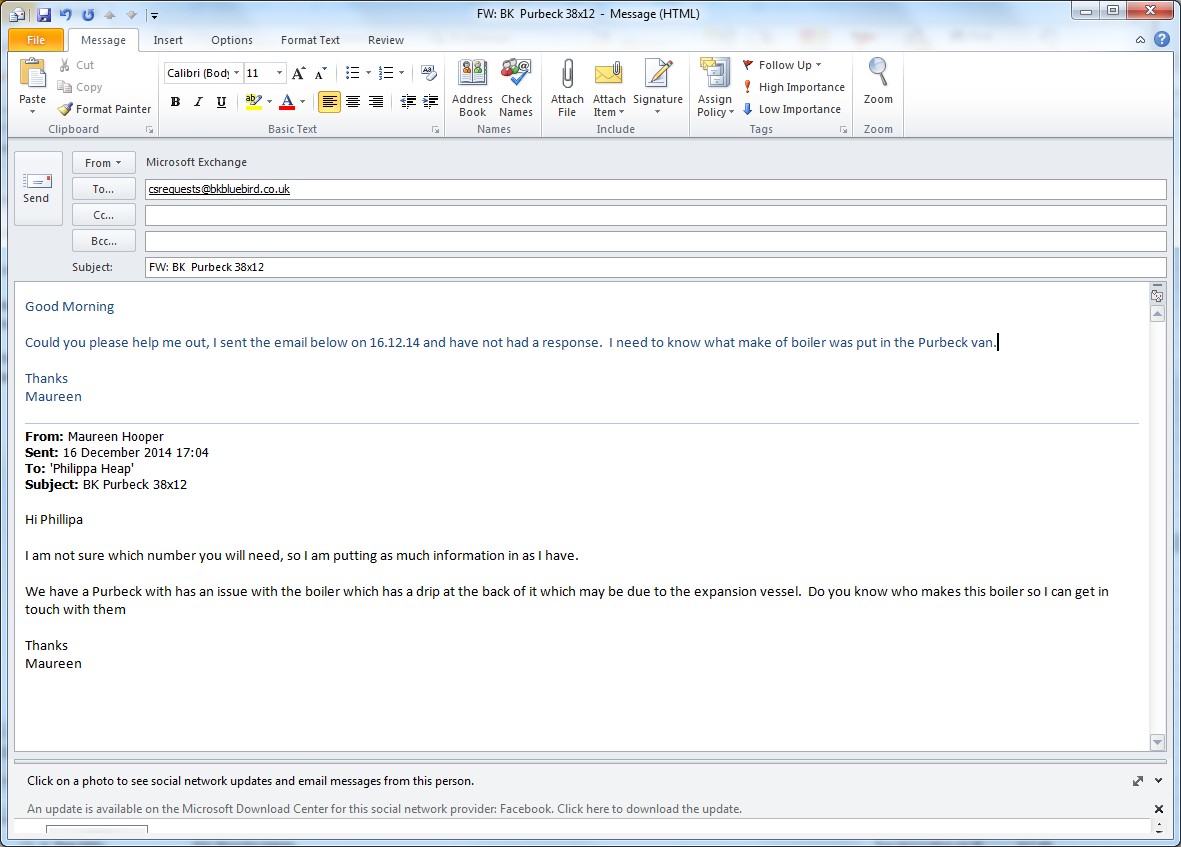Click the Attach Item envelope icon
The width and height of the screenshot is (1181, 847).
click(609, 74)
